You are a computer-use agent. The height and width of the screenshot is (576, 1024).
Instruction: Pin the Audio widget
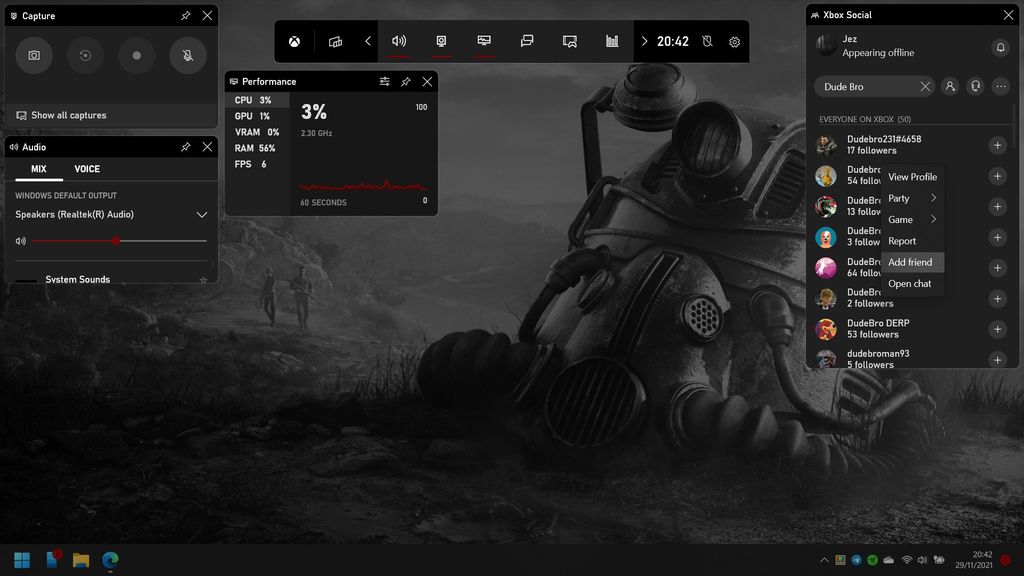pyautogui.click(x=185, y=146)
